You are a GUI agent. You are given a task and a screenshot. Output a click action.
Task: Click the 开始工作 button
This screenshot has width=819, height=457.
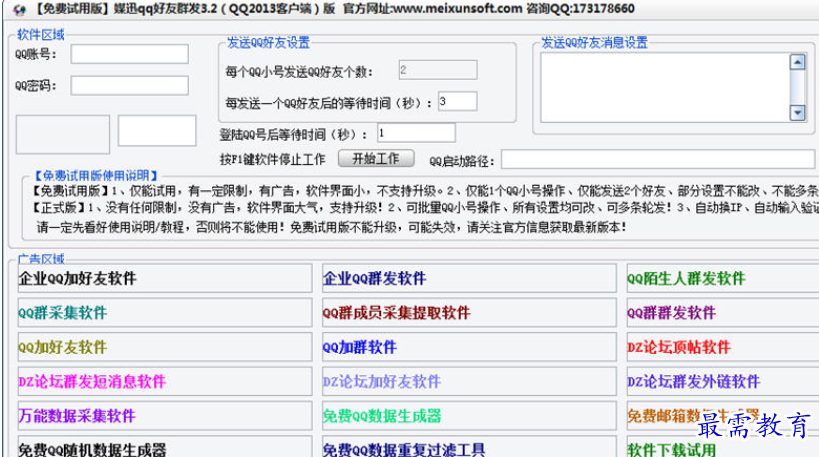tap(376, 159)
